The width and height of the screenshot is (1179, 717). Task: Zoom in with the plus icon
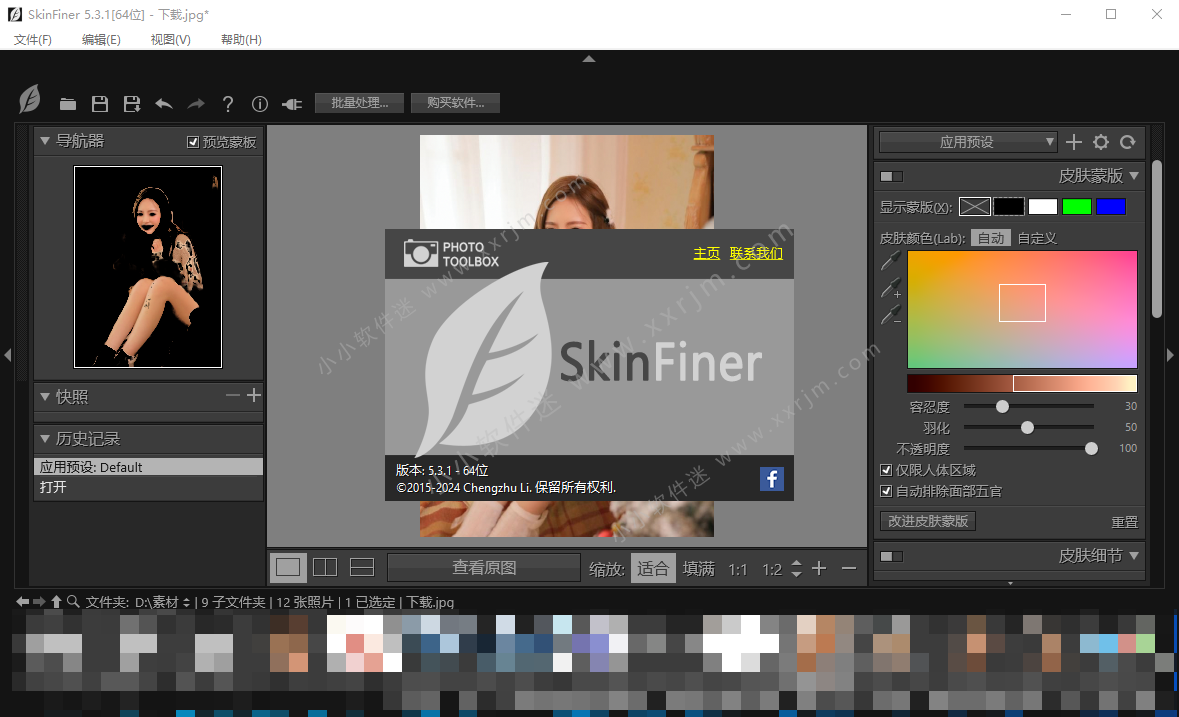pyautogui.click(x=820, y=569)
